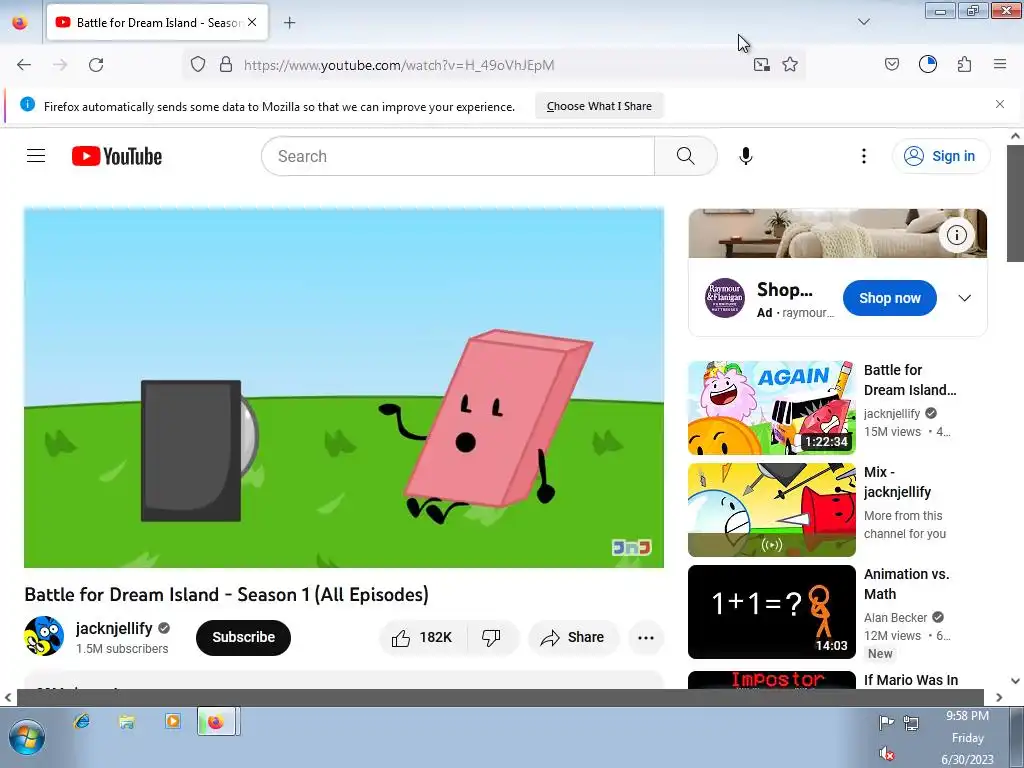Click the Firefox taskbar button
This screenshot has width=1024, height=768.
[218, 722]
